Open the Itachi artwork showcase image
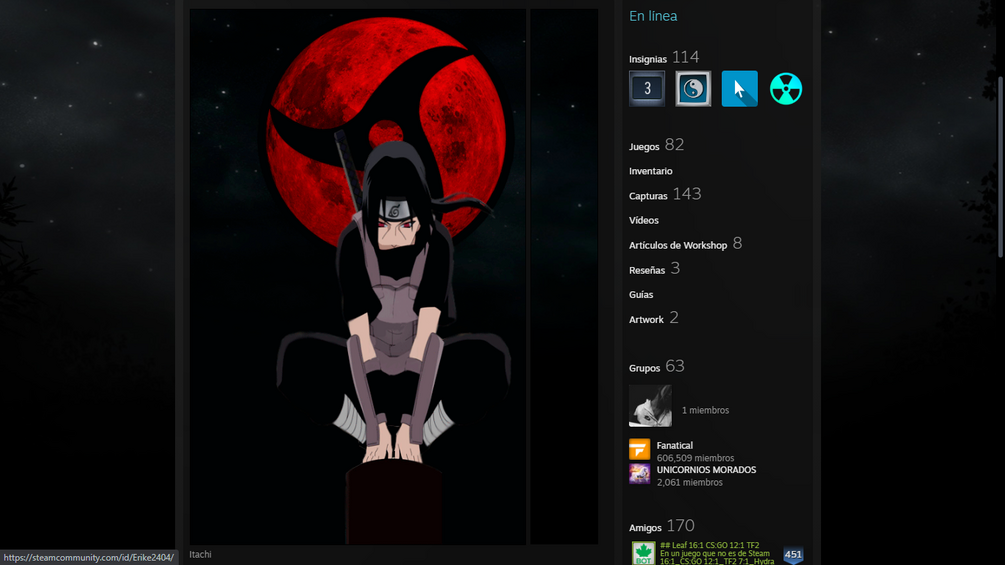This screenshot has width=1005, height=565. pos(358,276)
